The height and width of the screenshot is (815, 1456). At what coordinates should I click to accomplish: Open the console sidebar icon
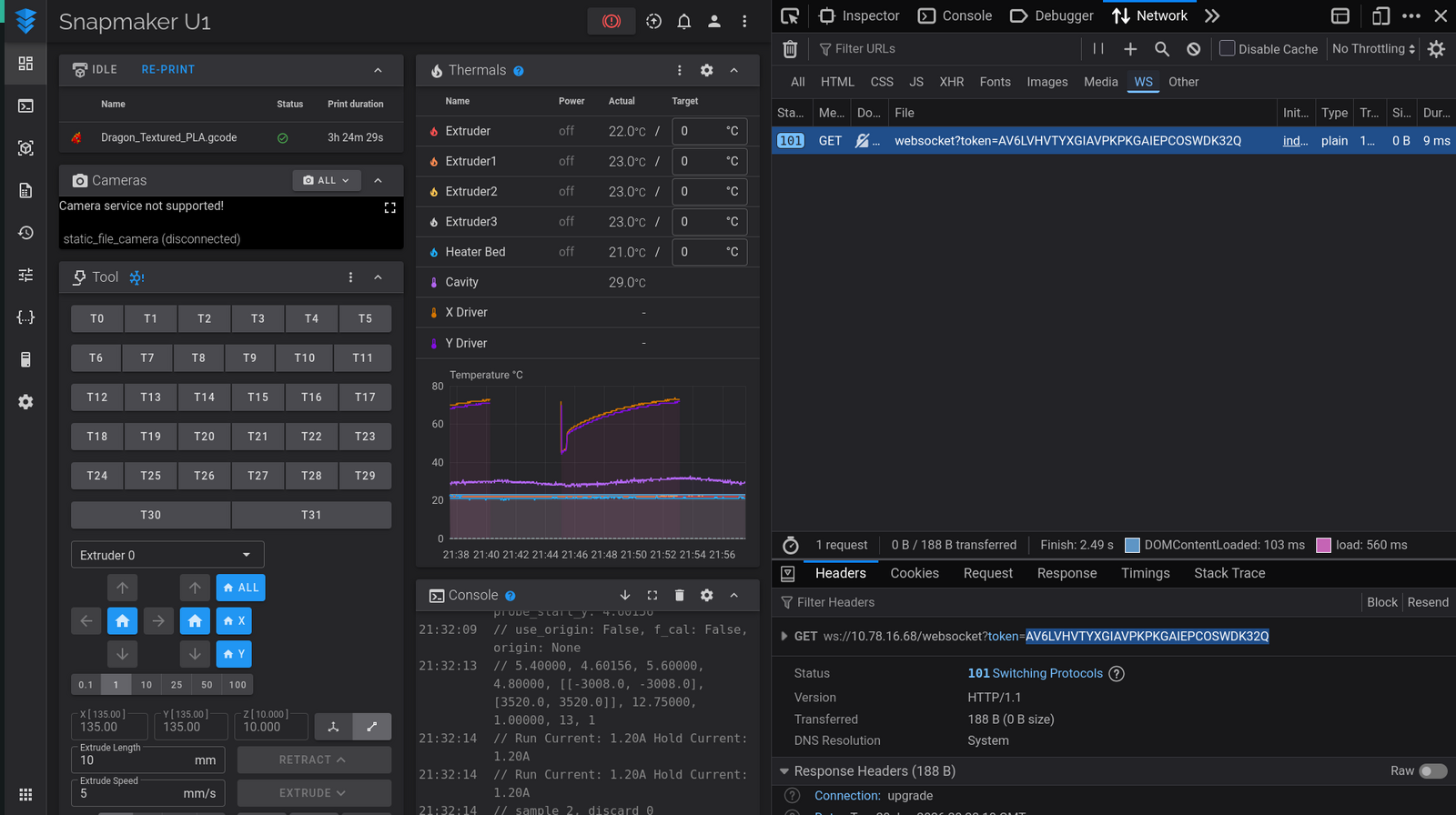pyautogui.click(x=25, y=106)
